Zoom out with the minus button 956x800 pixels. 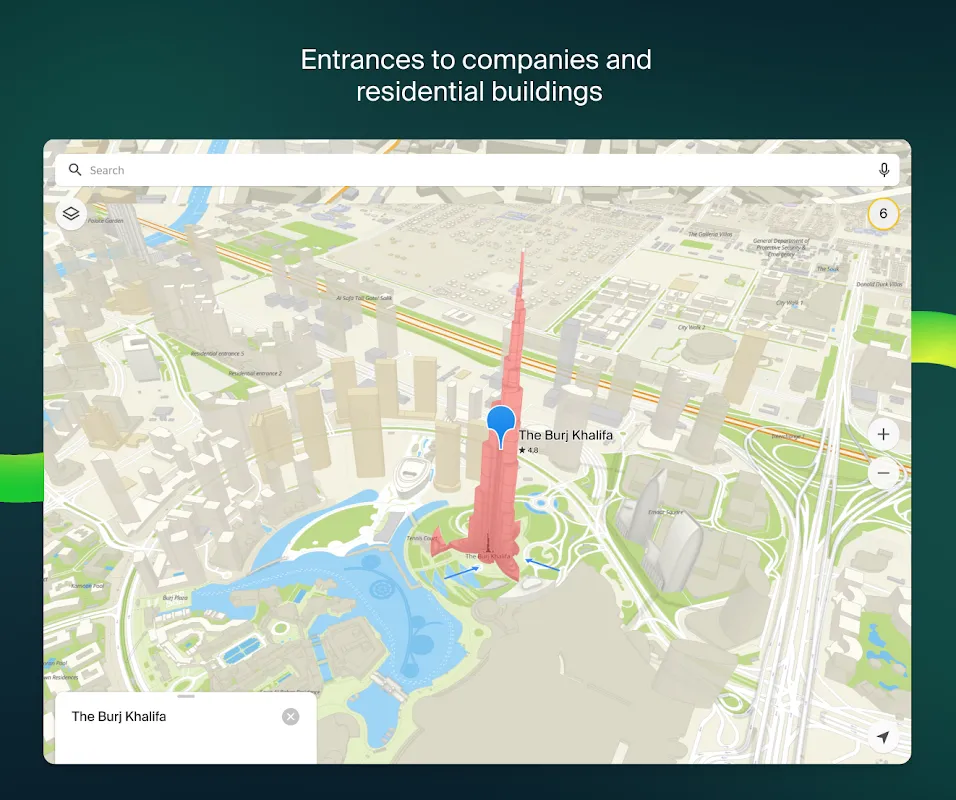click(883, 473)
